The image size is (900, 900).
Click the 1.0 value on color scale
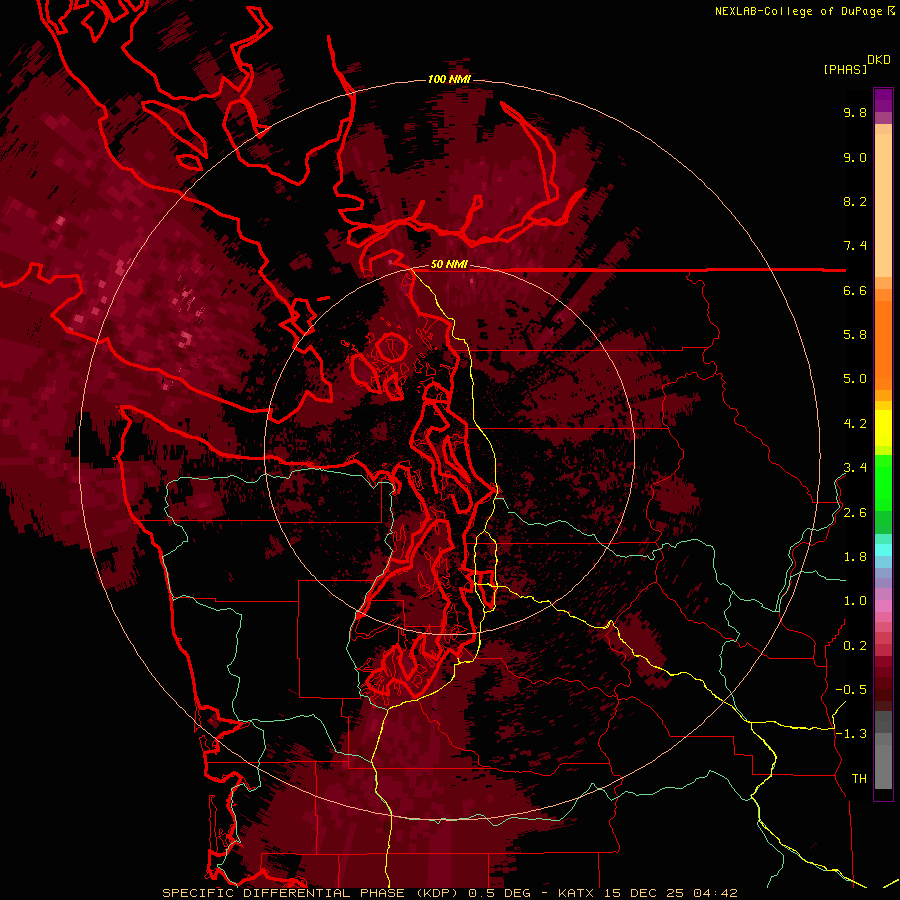[855, 601]
